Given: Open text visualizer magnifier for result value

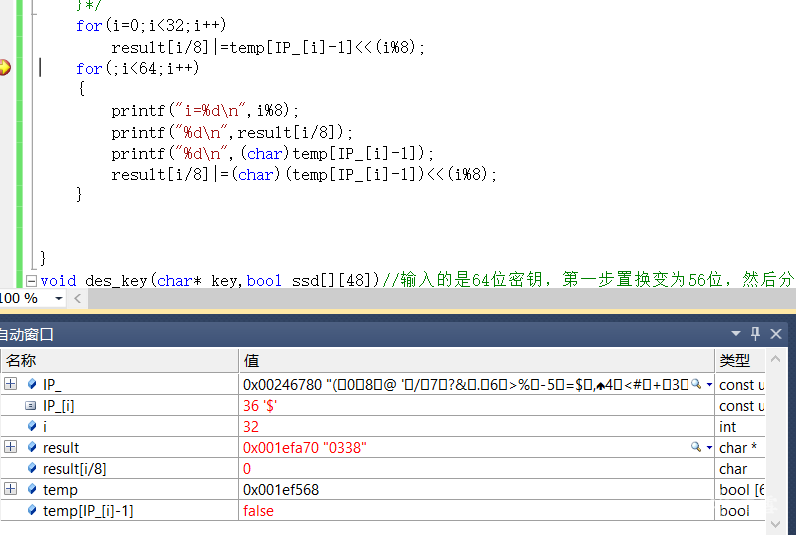Looking at the screenshot, I should point(696,447).
